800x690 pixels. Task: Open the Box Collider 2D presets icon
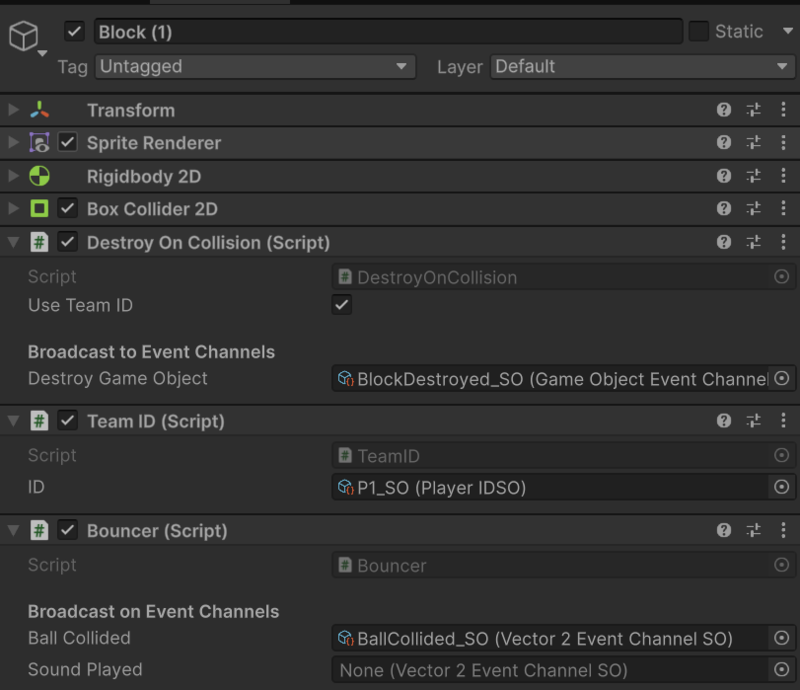[754, 208]
